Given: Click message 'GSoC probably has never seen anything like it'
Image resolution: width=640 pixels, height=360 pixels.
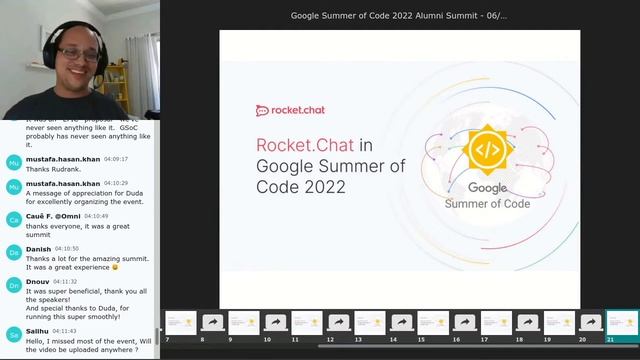Looking at the screenshot, I should tap(88, 136).
